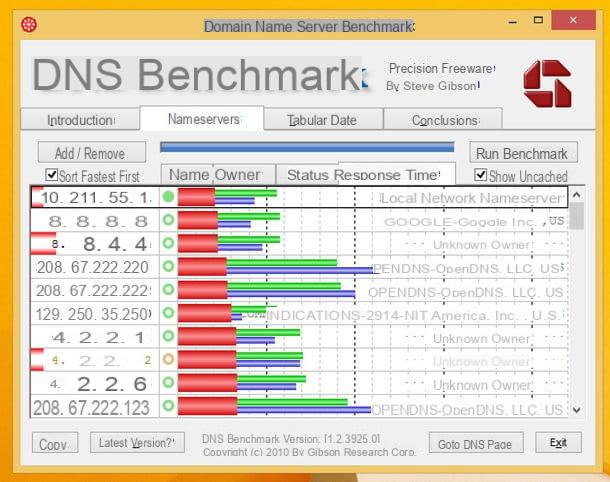Click status circle for 4.2.2.1
Viewport: 610px width, 482px height.
168,336
